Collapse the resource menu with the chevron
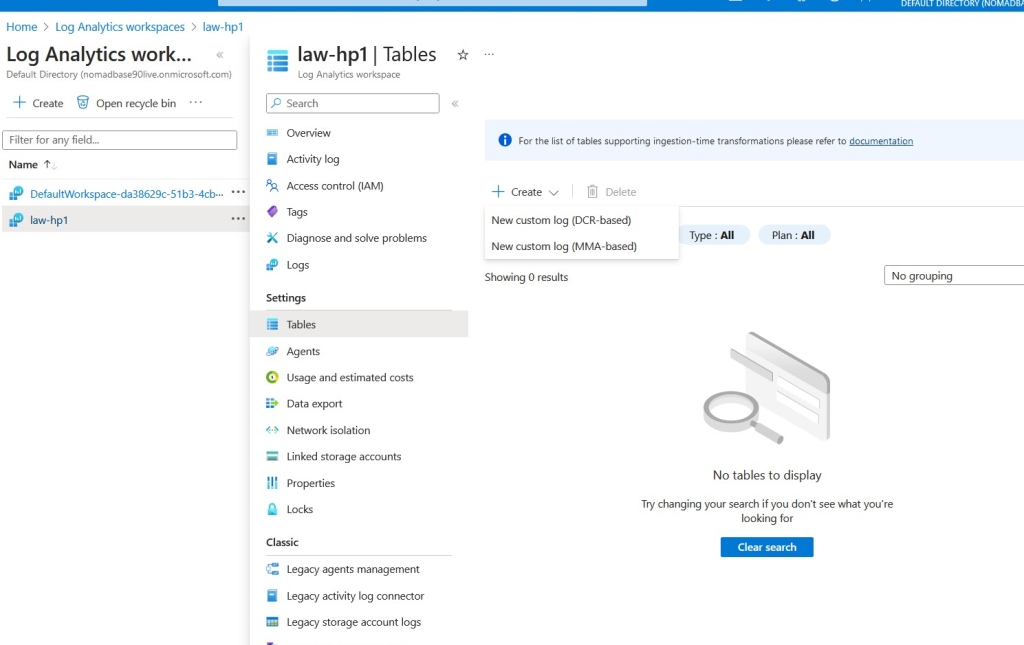The width and height of the screenshot is (1024, 645). [455, 103]
